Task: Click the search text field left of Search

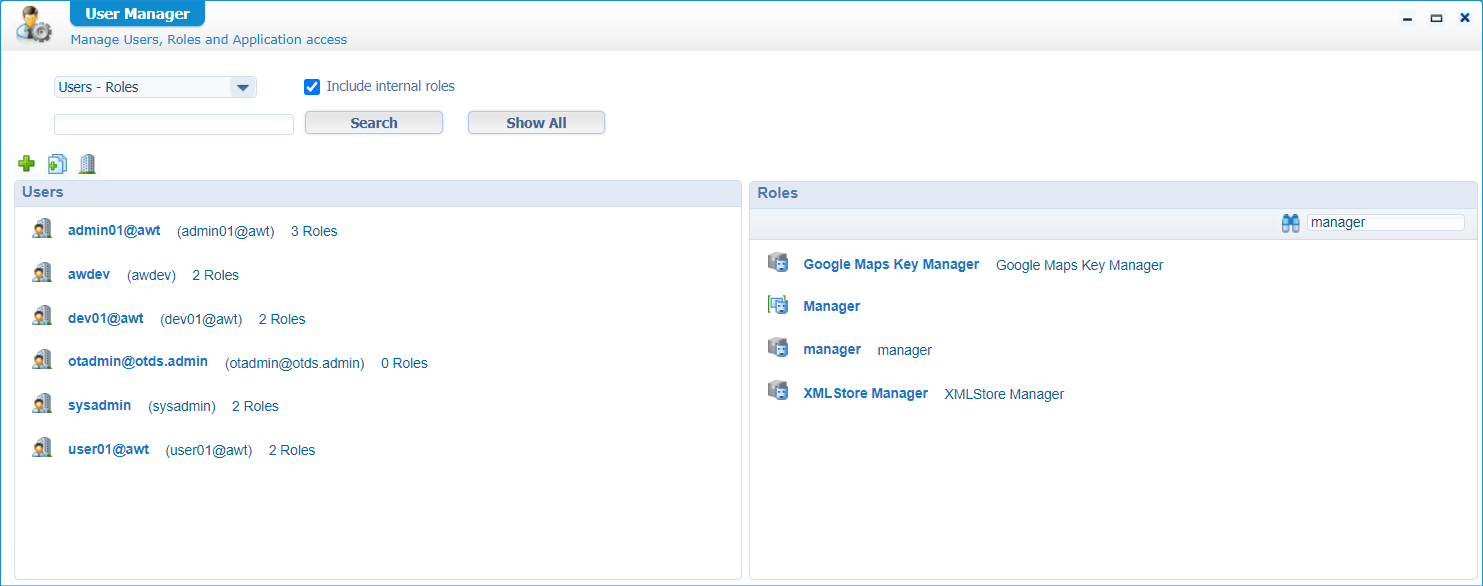Action: point(174,124)
